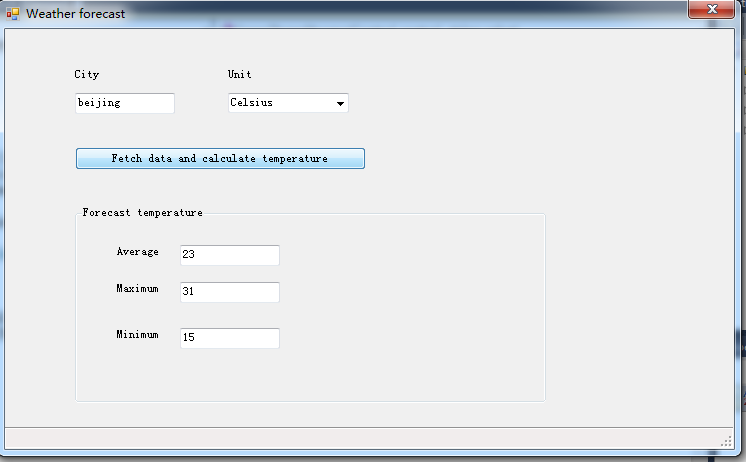Click the Forecast temperature group title

click(142, 213)
